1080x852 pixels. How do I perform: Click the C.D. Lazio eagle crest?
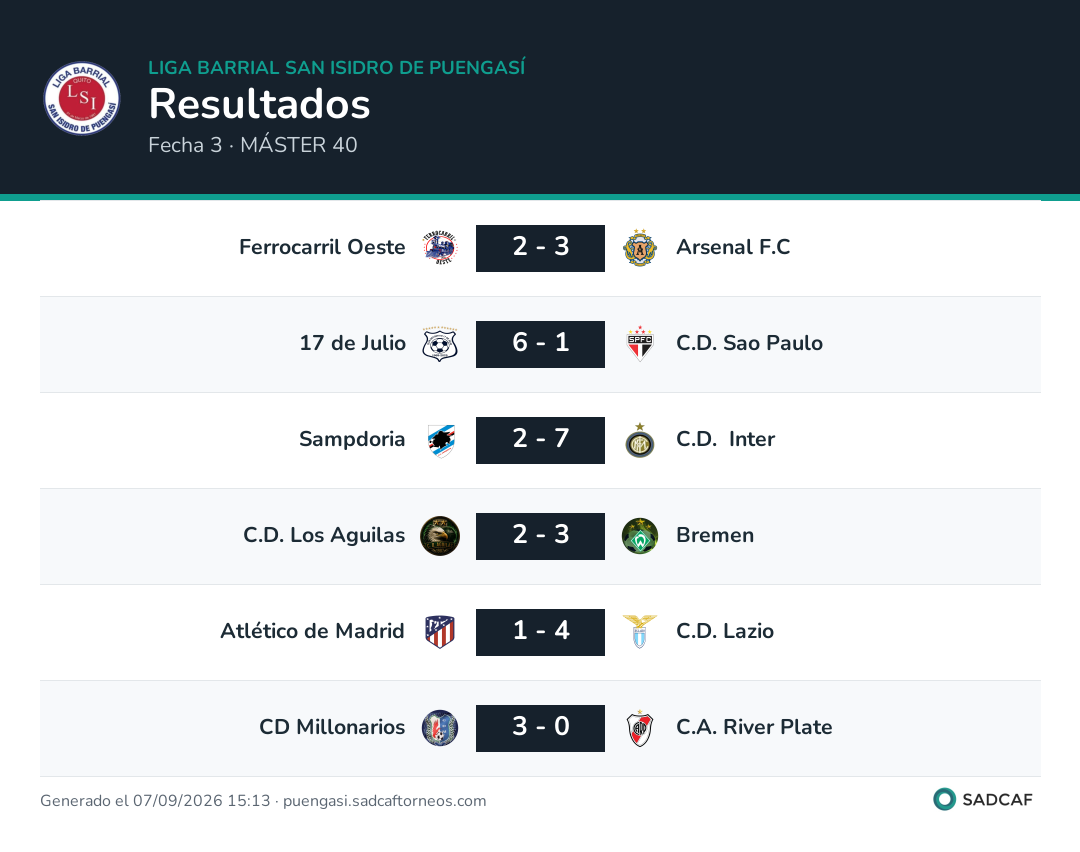pos(640,632)
